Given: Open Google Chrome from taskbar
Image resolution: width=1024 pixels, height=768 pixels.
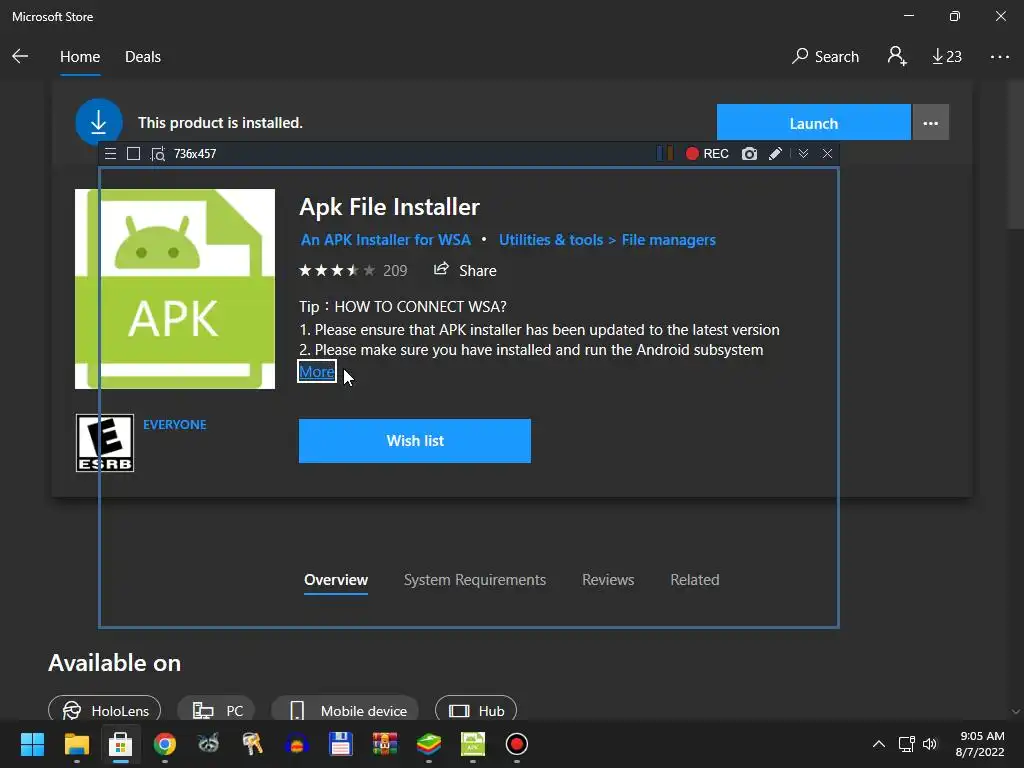Looking at the screenshot, I should click(x=165, y=744).
